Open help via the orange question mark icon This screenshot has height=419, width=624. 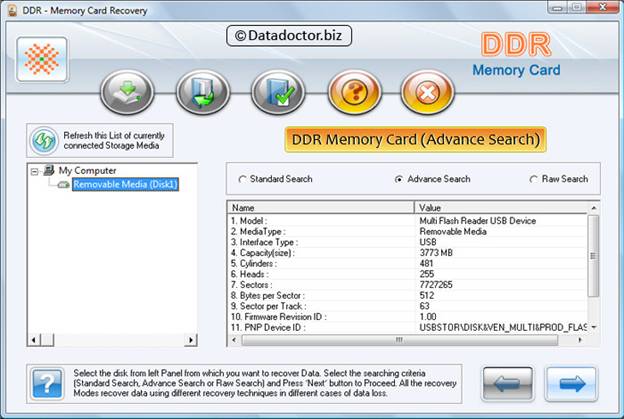pyautogui.click(x=354, y=92)
